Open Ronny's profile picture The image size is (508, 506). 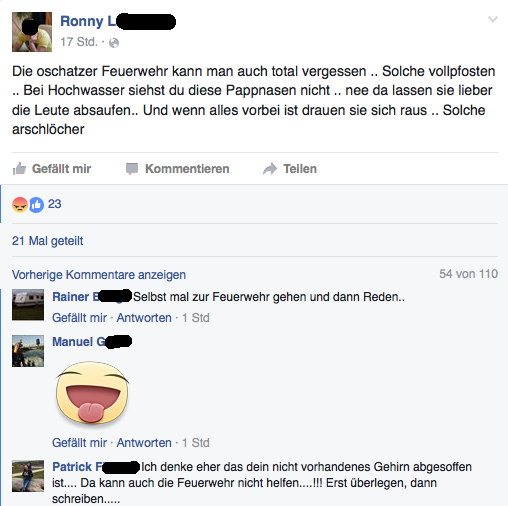pyautogui.click(x=32, y=32)
